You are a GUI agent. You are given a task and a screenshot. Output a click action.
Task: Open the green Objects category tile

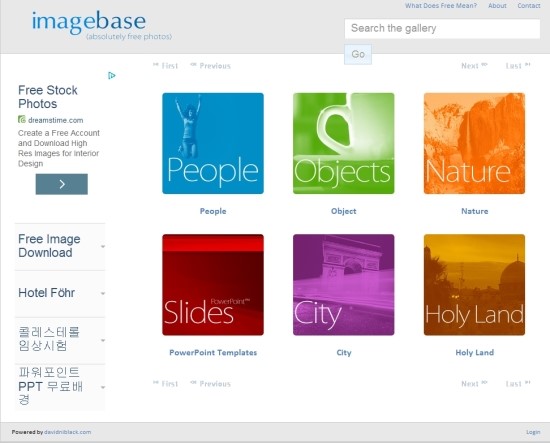pyautogui.click(x=344, y=143)
